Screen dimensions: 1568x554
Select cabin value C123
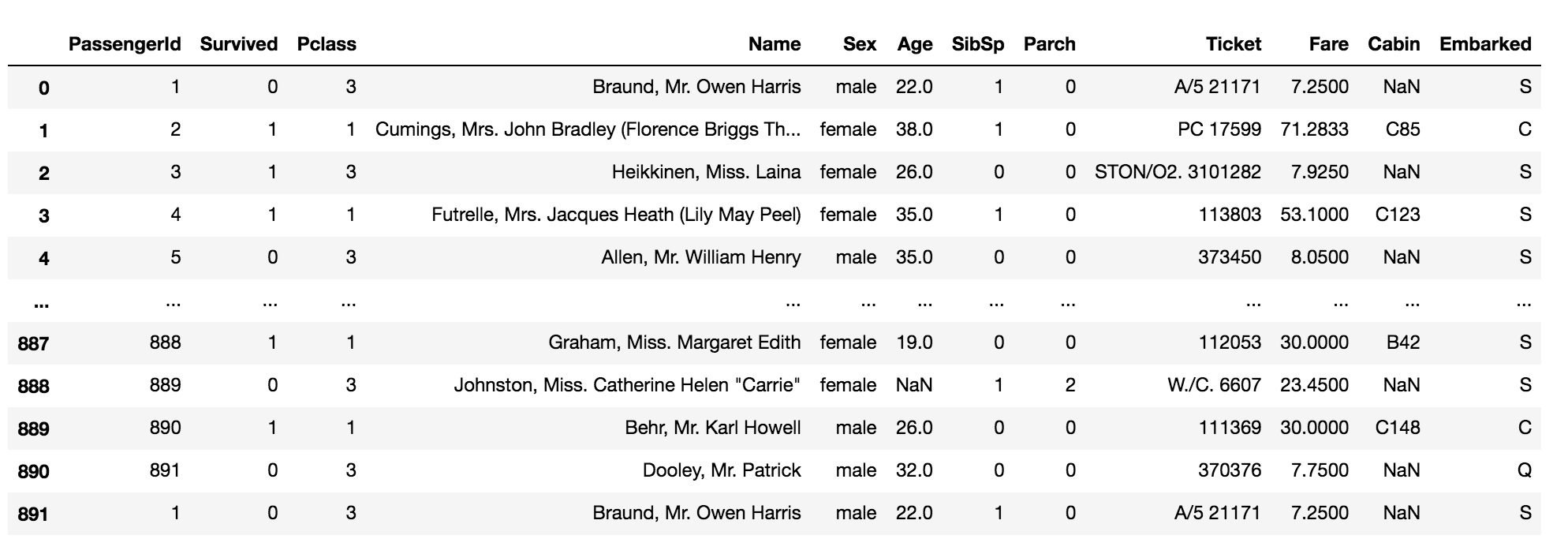click(1397, 215)
